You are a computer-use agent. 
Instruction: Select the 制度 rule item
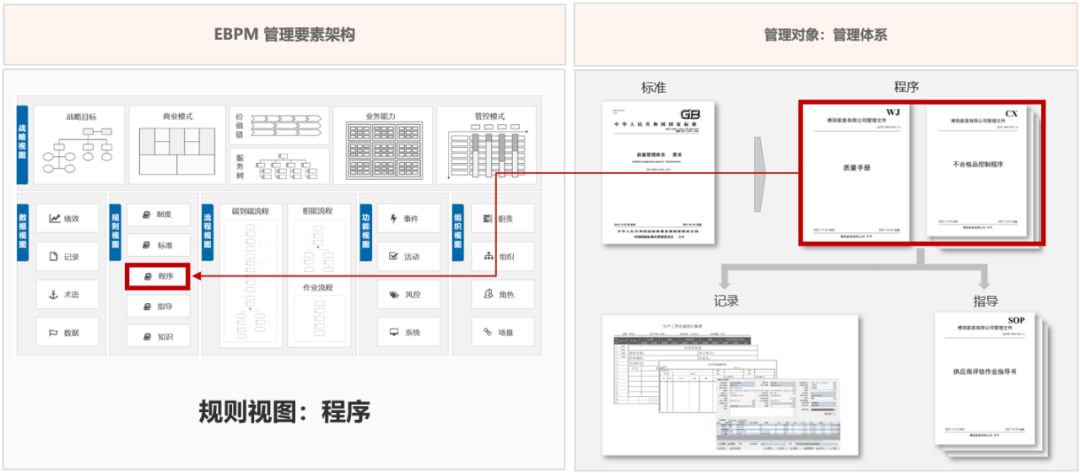click(158, 214)
